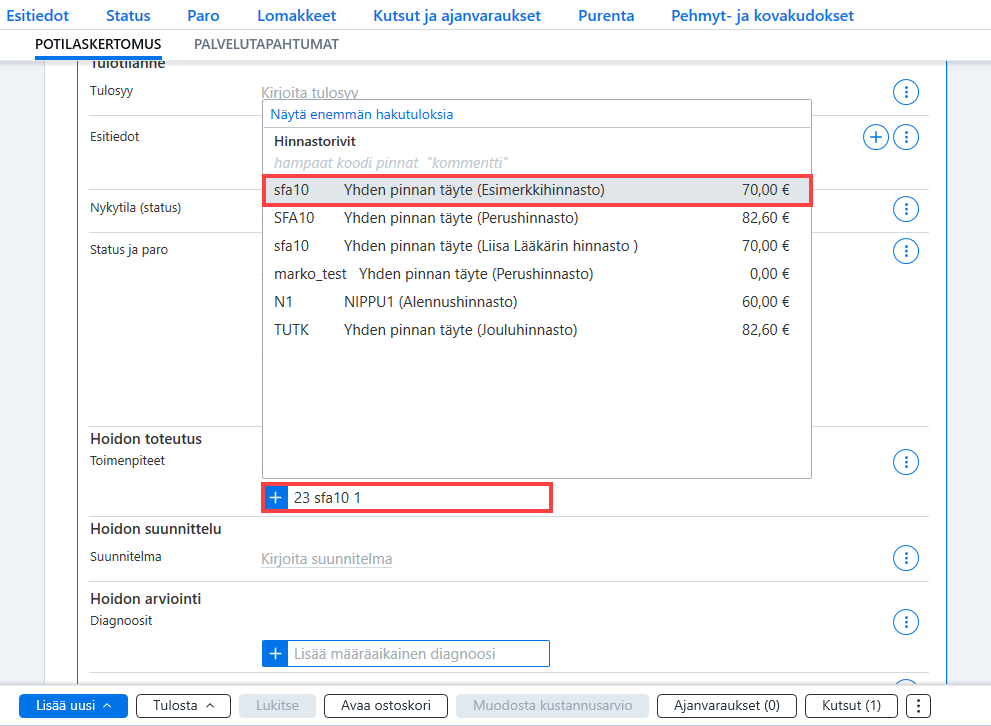The width and height of the screenshot is (991, 726).
Task: Select SFA10 Yhden pinnan täyte (Perushinnasto) result
Action: (x=537, y=218)
